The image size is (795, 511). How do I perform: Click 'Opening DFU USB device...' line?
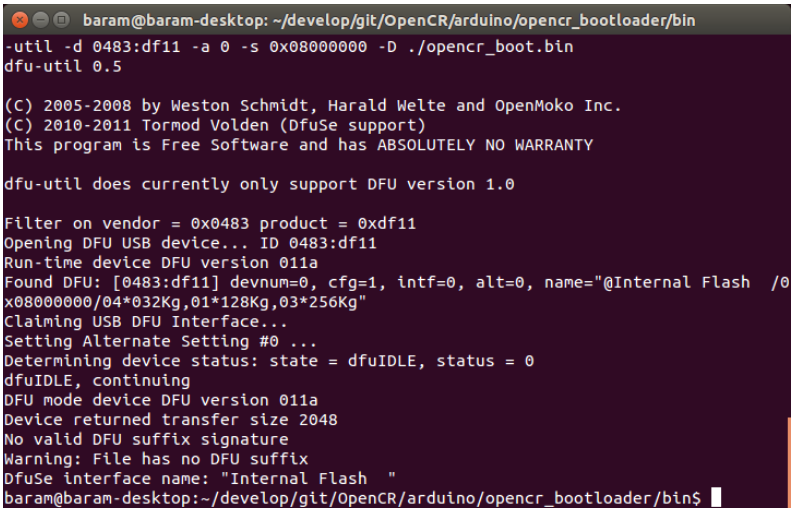(190, 243)
